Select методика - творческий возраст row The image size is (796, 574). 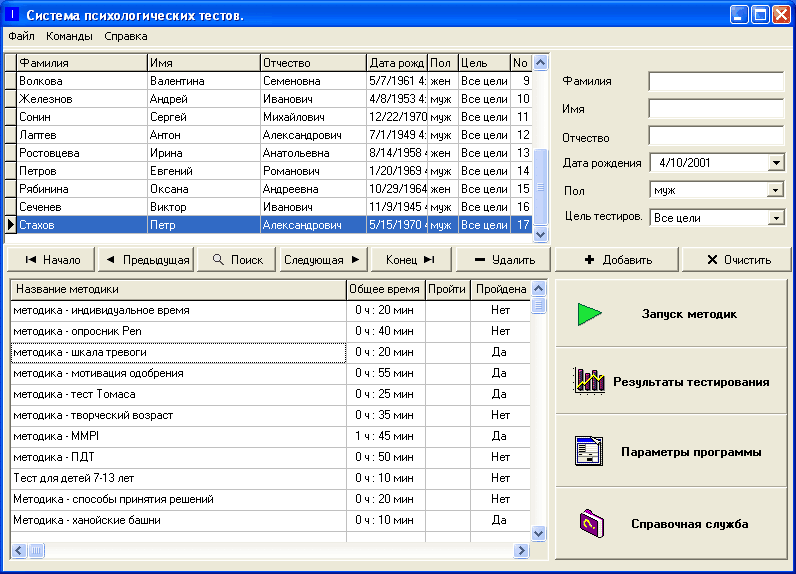(271, 415)
